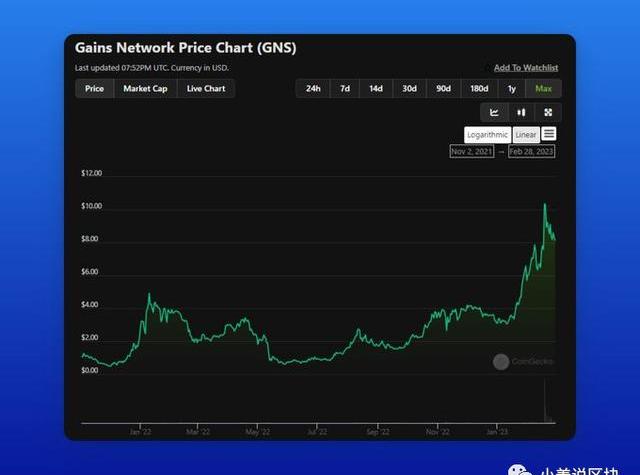Switch to candlestick chart icon
Image resolution: width=640 pixels, height=475 pixels.
click(521, 112)
